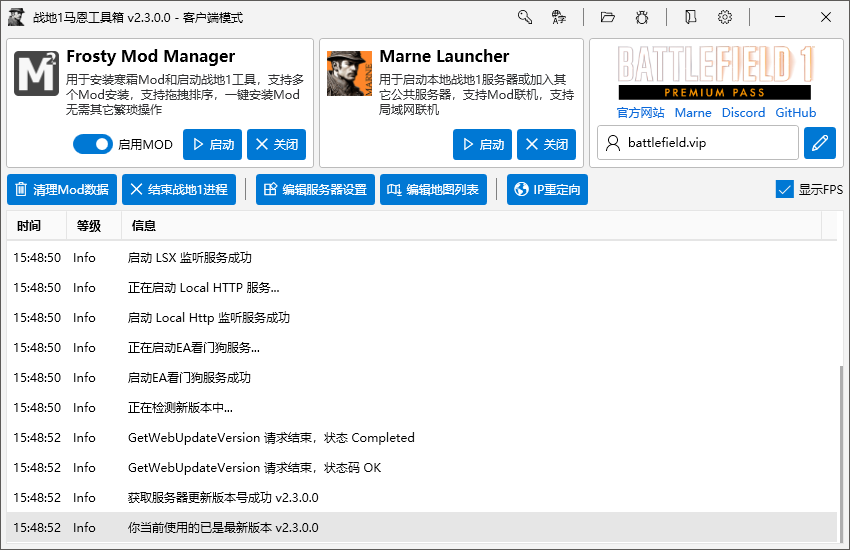Click 结束战地1进程 button
Image resolution: width=850 pixels, height=550 pixels.
coord(180,189)
